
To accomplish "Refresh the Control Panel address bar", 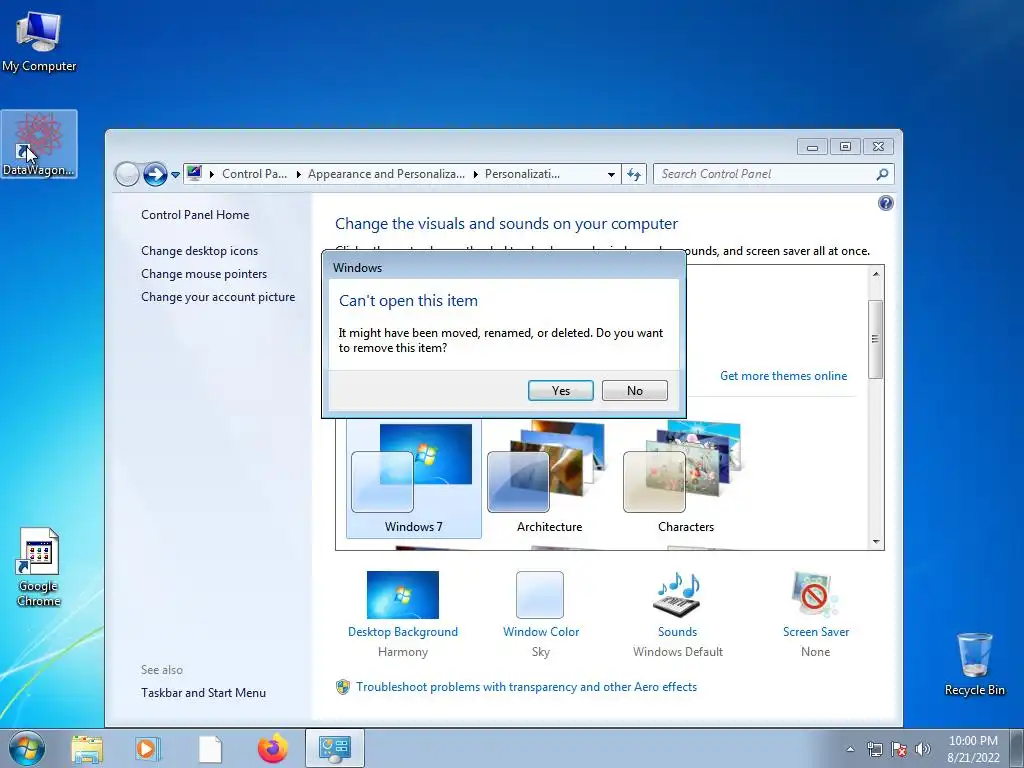I will coord(633,174).
